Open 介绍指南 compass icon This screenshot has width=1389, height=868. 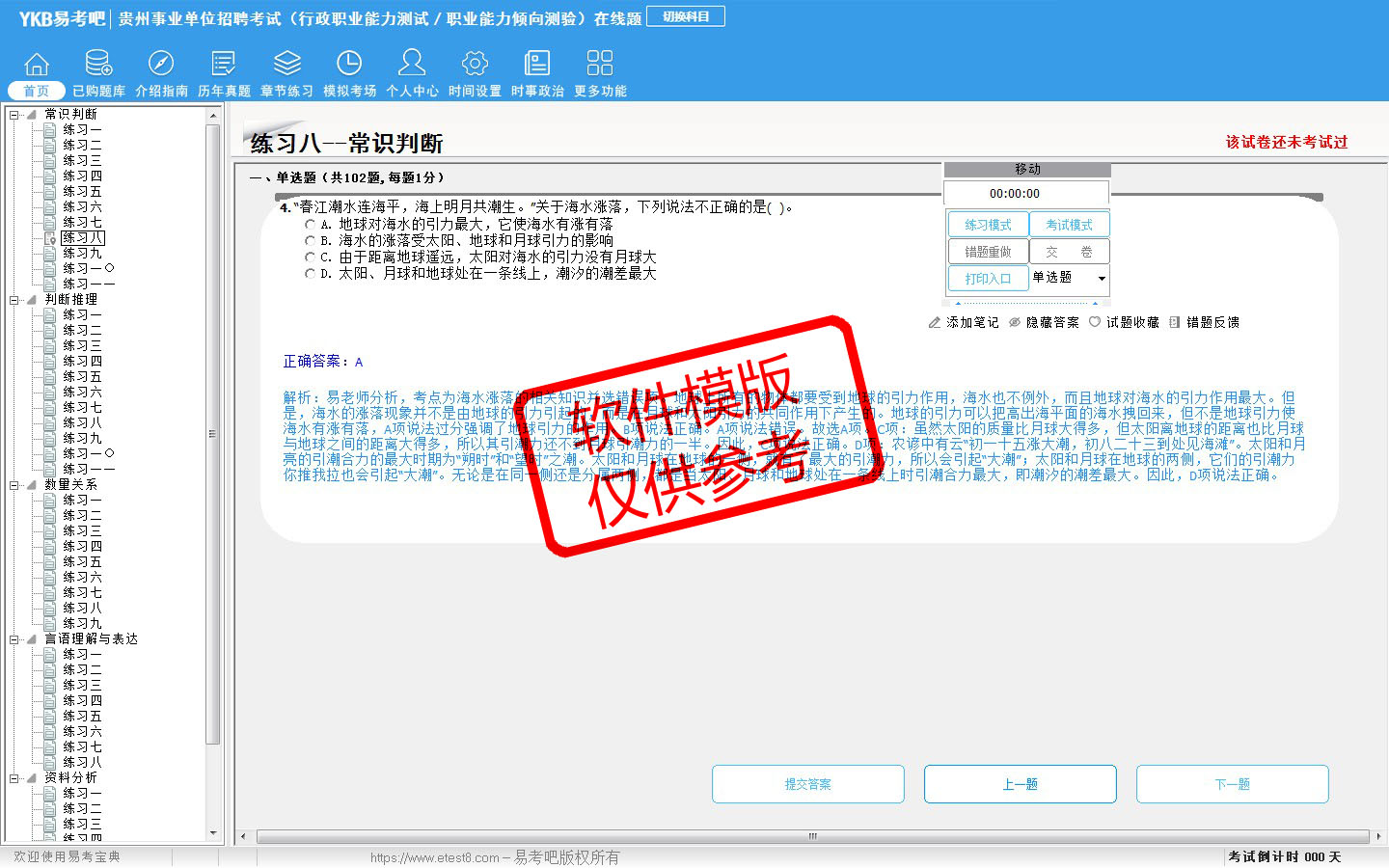[161, 64]
